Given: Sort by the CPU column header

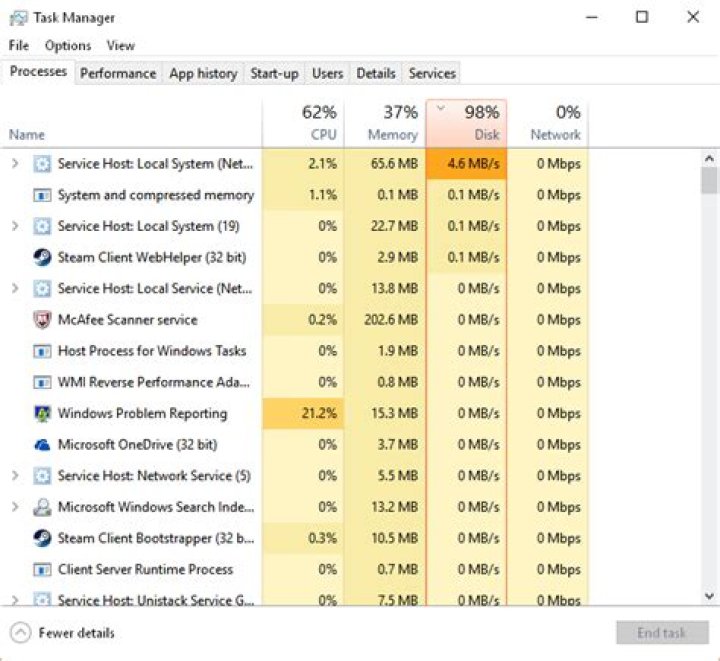Looking at the screenshot, I should [x=303, y=124].
